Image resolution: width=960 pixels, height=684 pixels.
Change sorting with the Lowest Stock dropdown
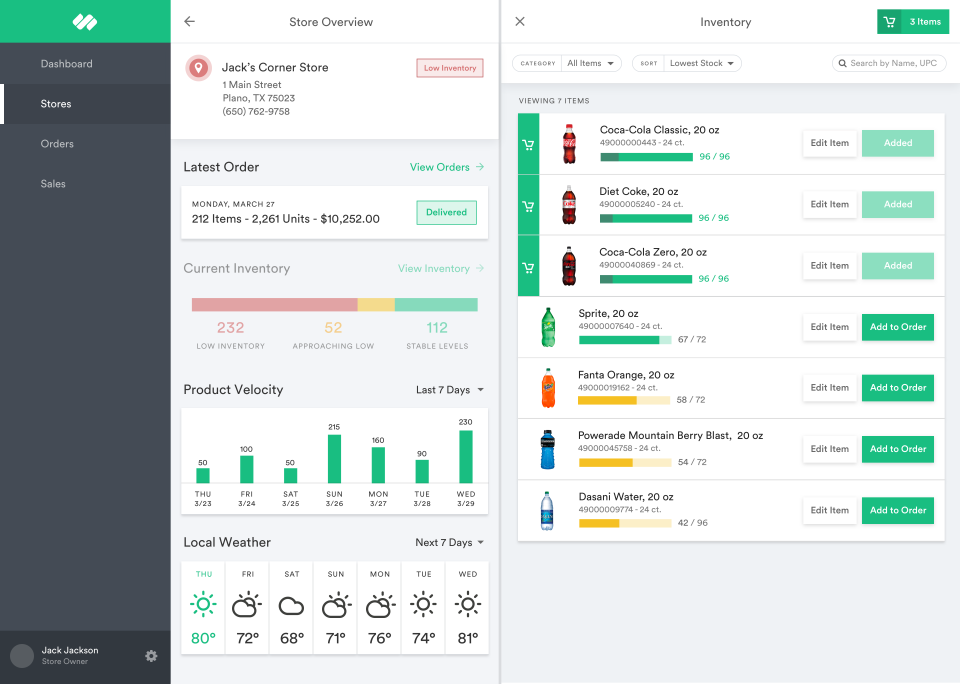[702, 62]
